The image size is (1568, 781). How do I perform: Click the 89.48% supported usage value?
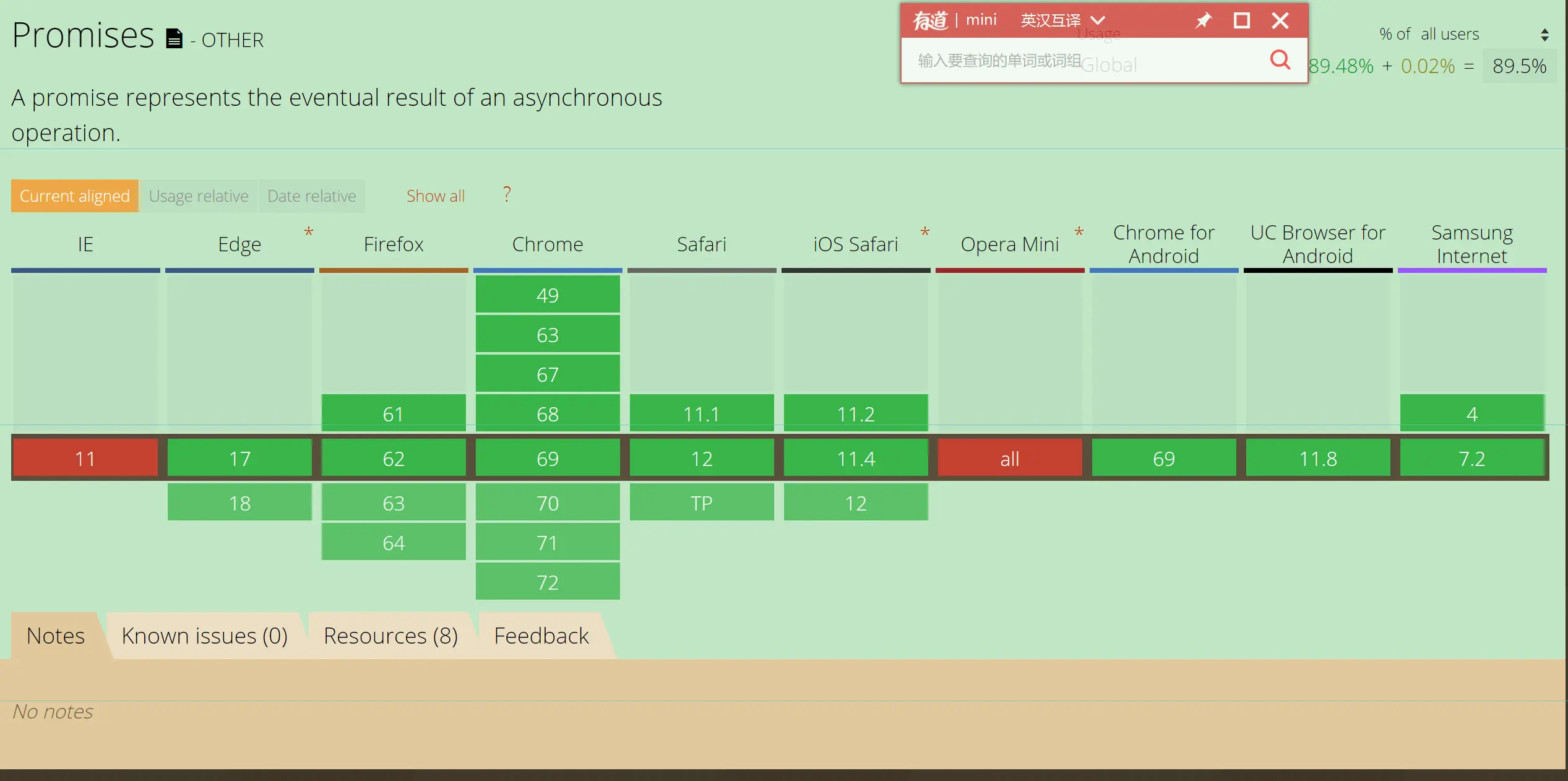pyautogui.click(x=1341, y=66)
